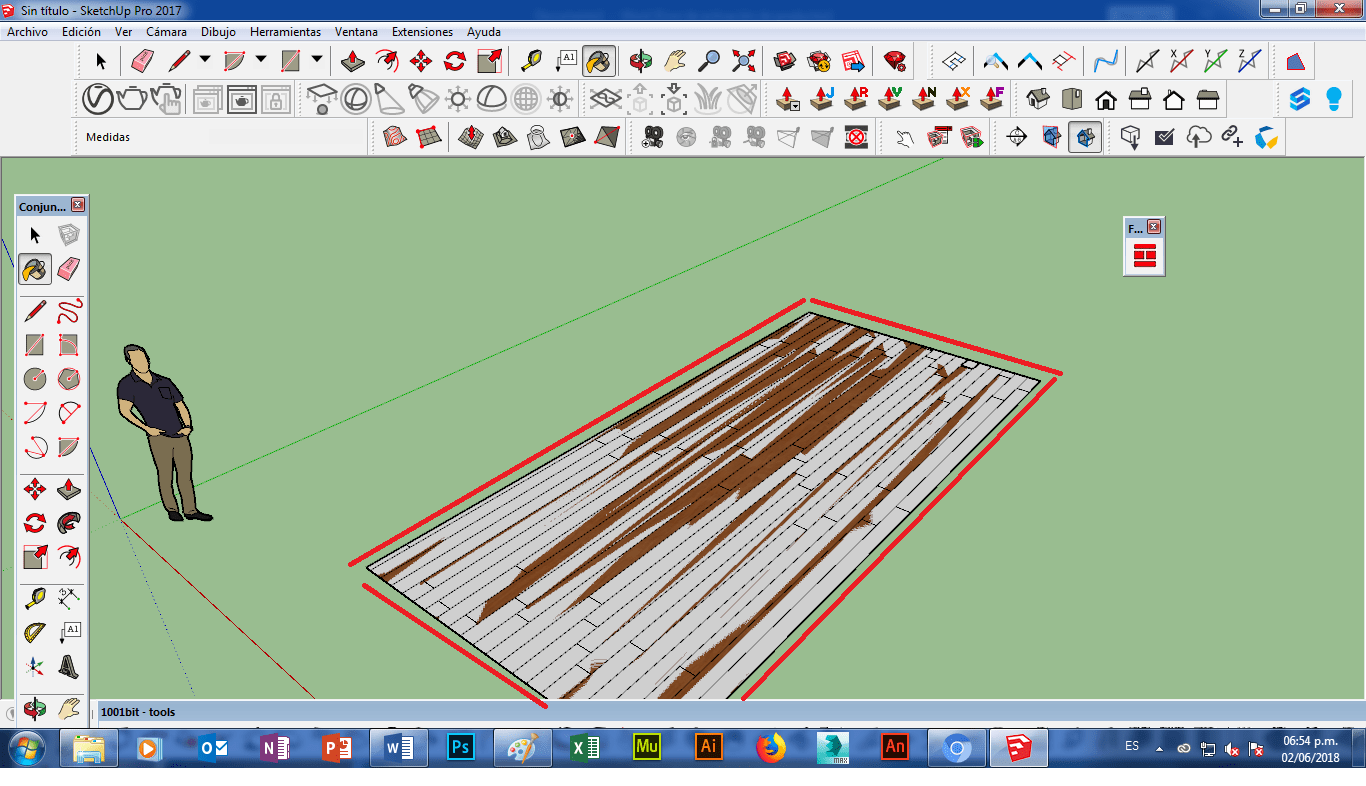Select the Eraser tool in top toolbar

(x=143, y=61)
